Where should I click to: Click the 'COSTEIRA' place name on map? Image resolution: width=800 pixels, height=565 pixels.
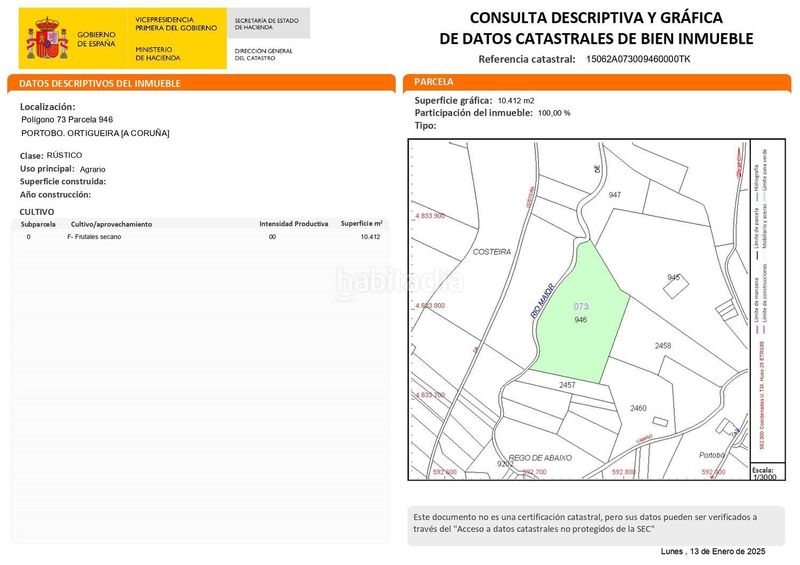(491, 252)
